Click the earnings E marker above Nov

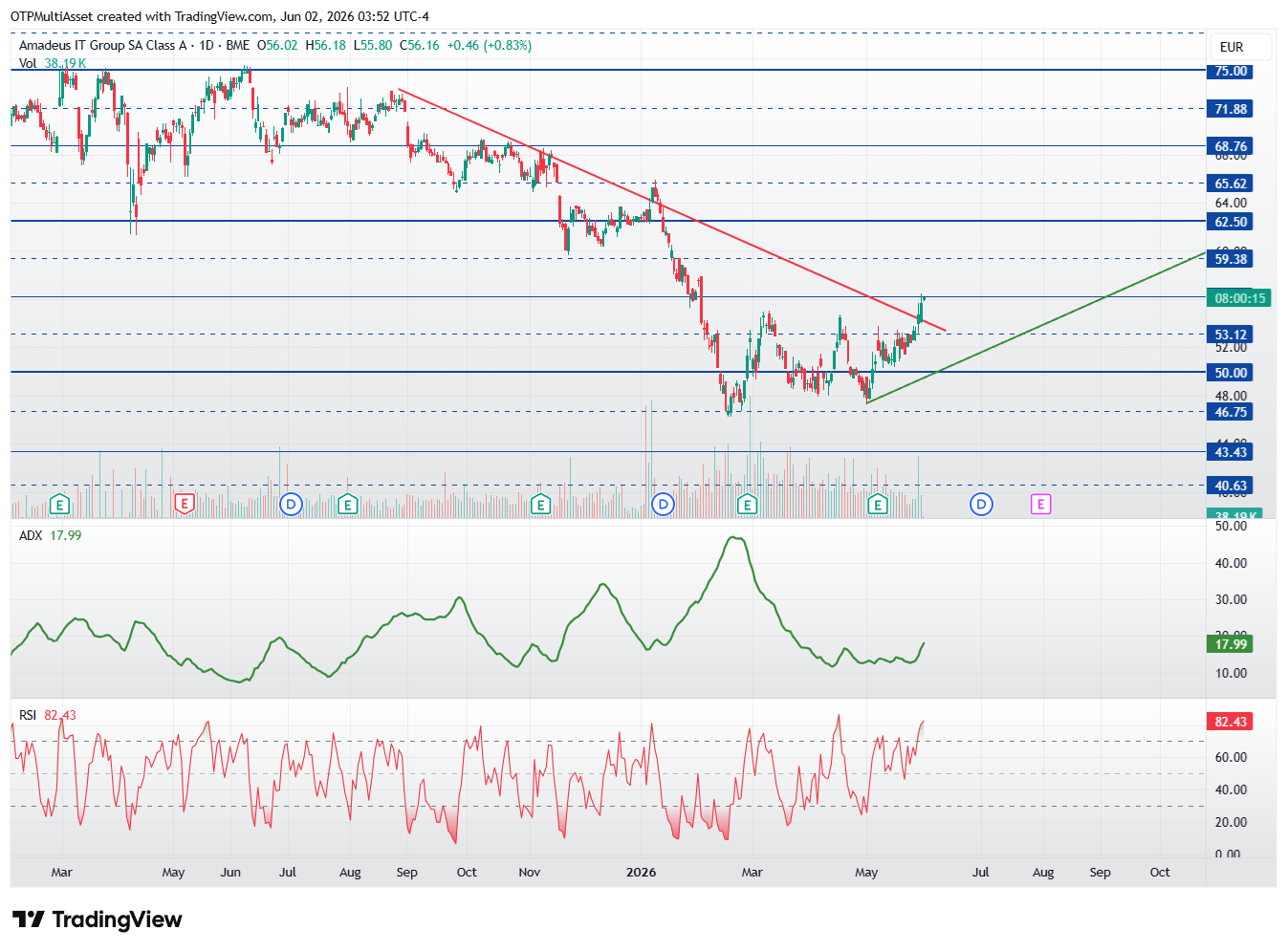[x=540, y=504]
